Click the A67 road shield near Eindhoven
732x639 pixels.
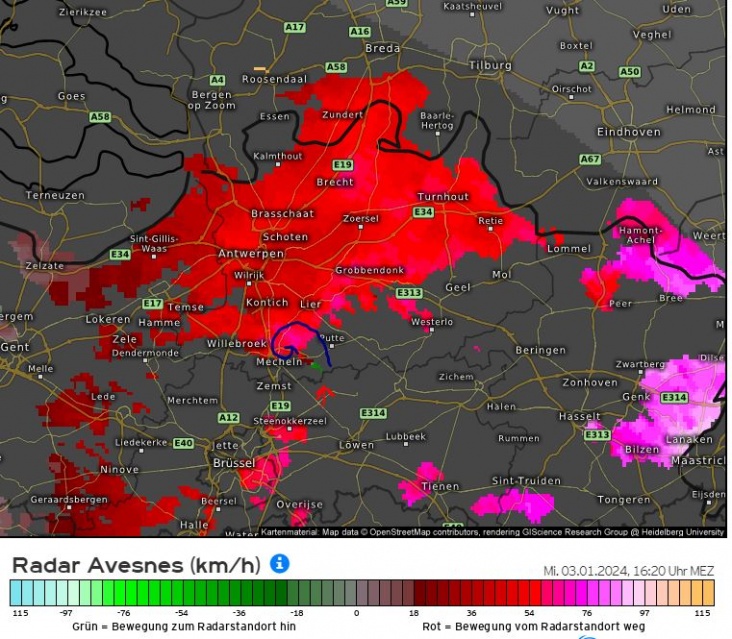click(x=590, y=159)
